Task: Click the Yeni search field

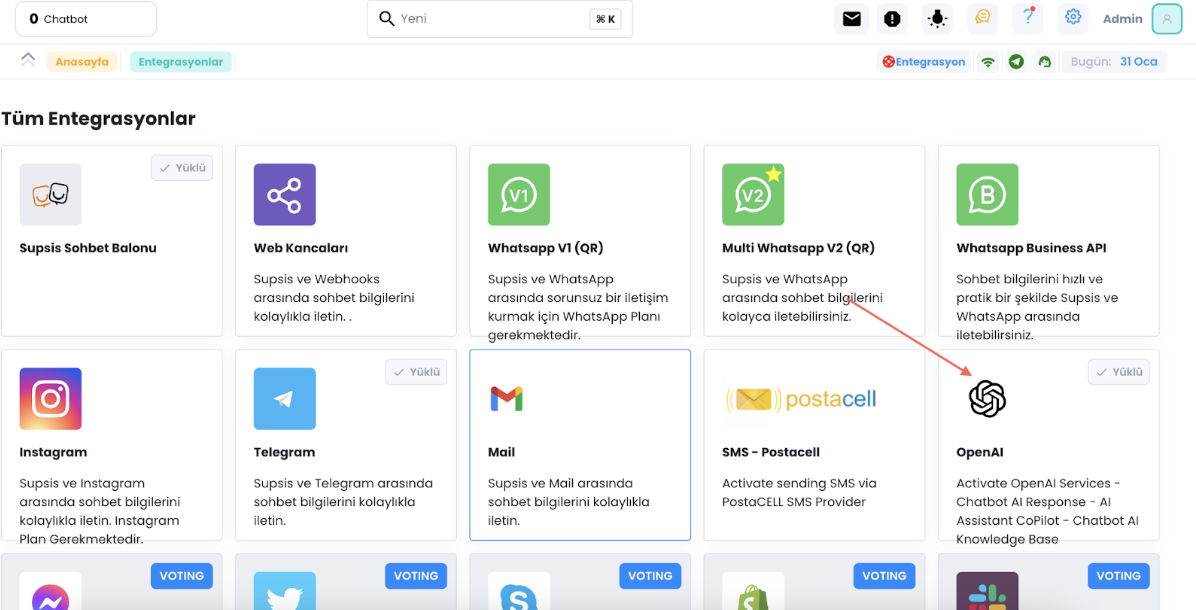Action: (x=500, y=19)
